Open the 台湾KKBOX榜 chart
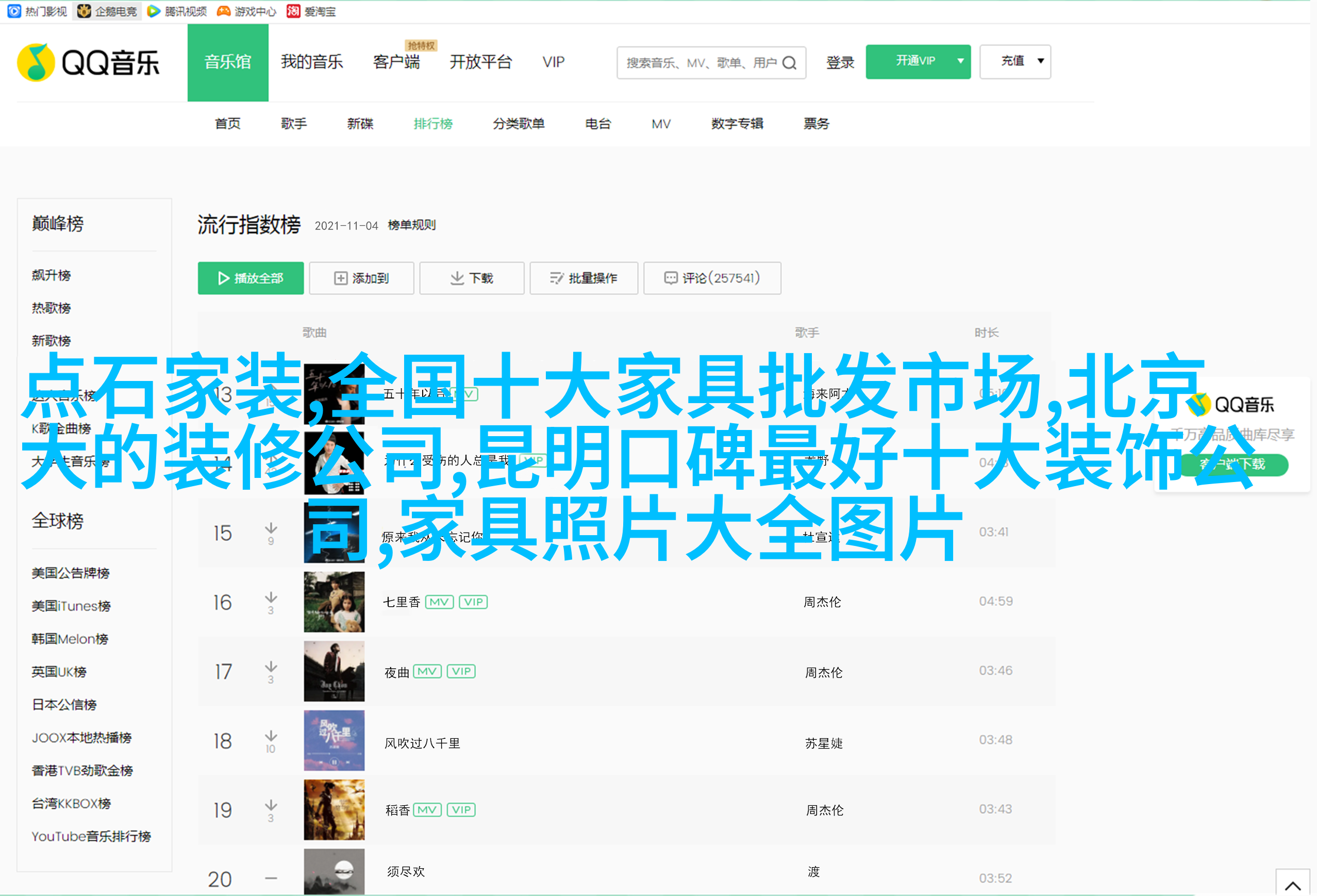Screen dimensions: 1317x896 click(71, 804)
